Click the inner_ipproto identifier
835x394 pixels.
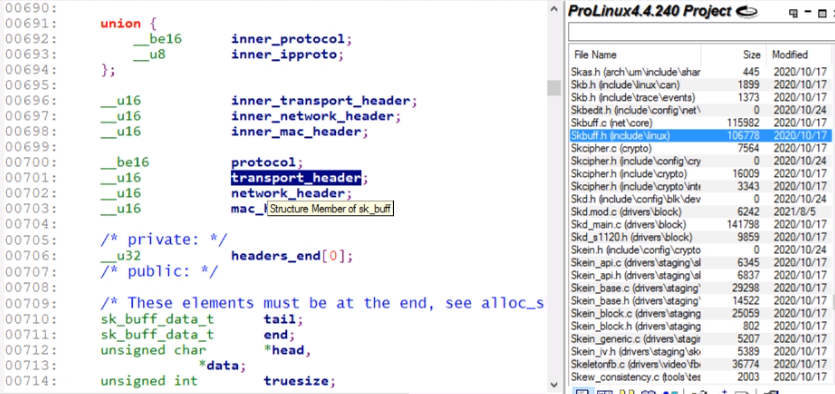click(x=284, y=54)
